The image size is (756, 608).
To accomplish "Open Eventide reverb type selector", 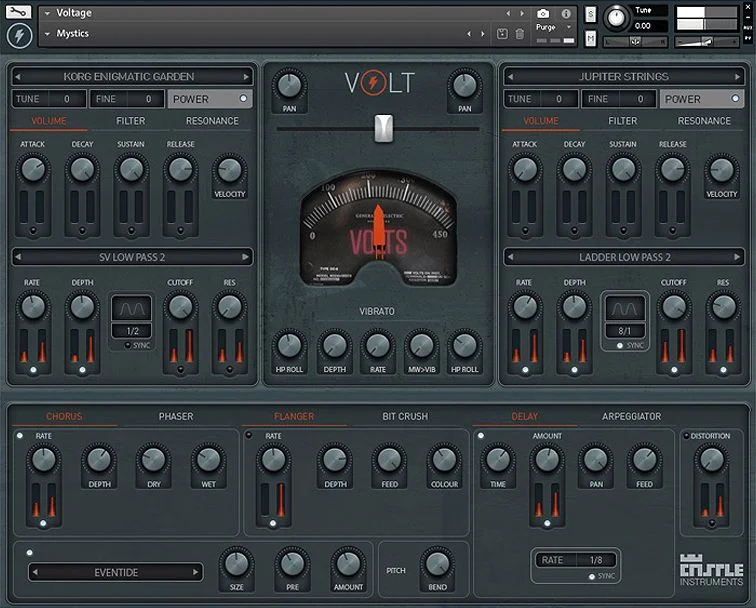I will 116,572.
